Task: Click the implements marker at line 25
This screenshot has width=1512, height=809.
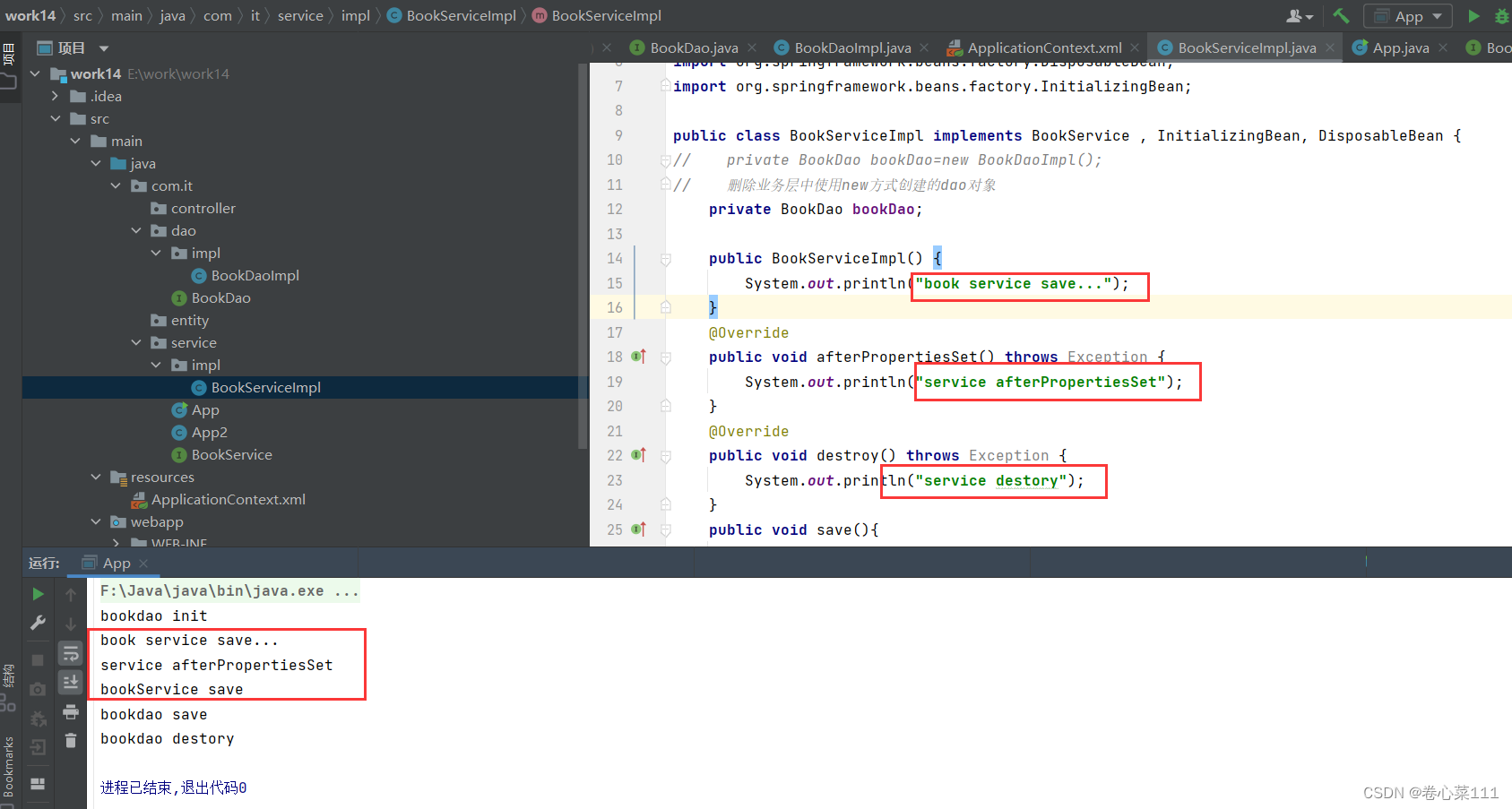Action: (638, 529)
